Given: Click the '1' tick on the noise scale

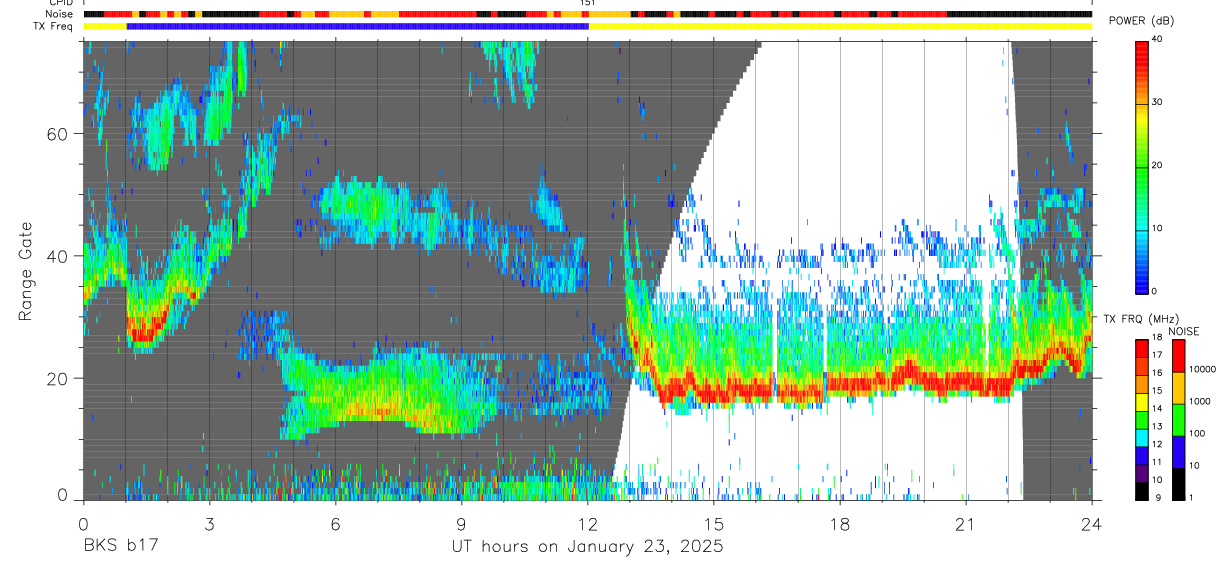Looking at the screenshot, I should [x=1192, y=499].
